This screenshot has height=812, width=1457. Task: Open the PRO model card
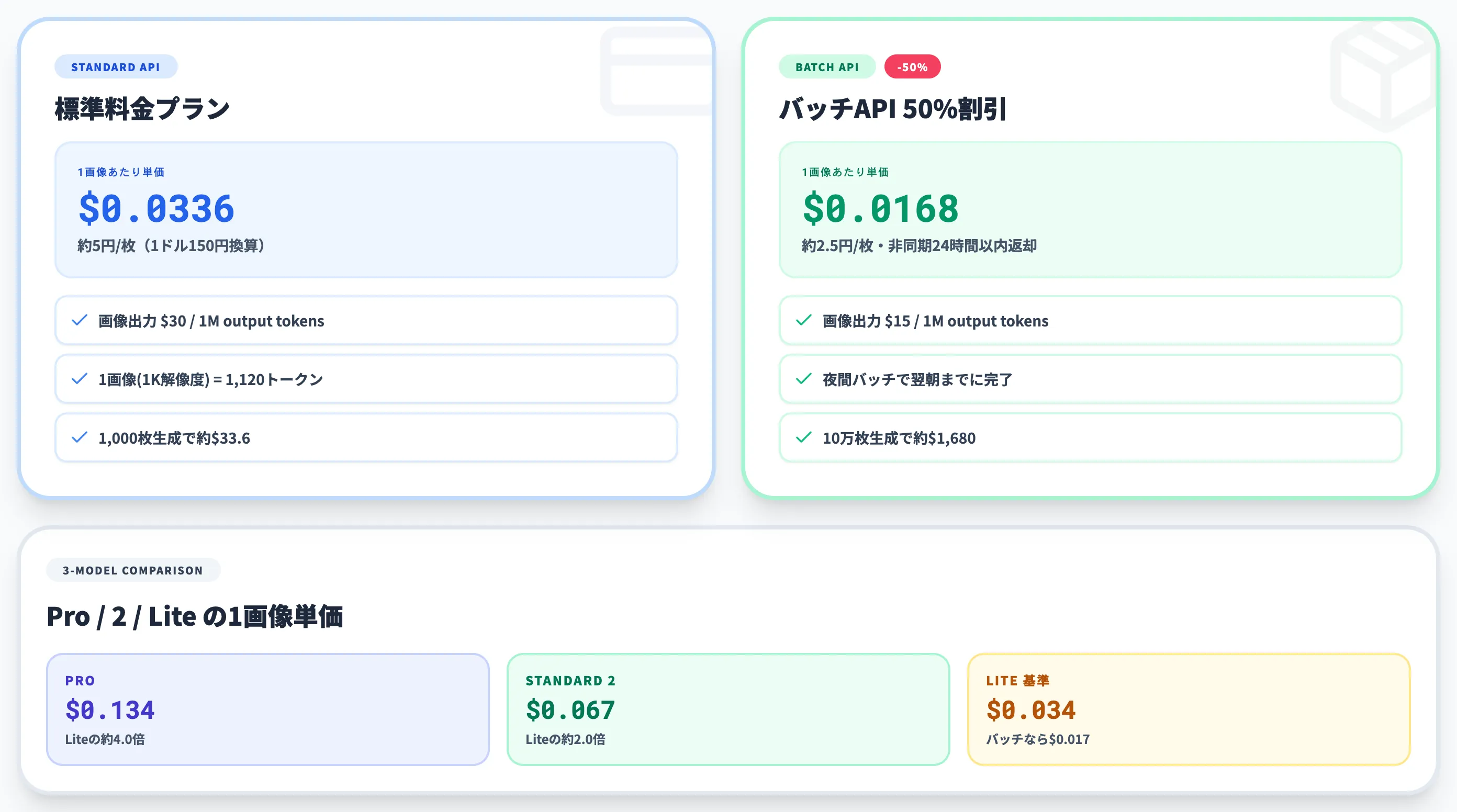coord(267,709)
